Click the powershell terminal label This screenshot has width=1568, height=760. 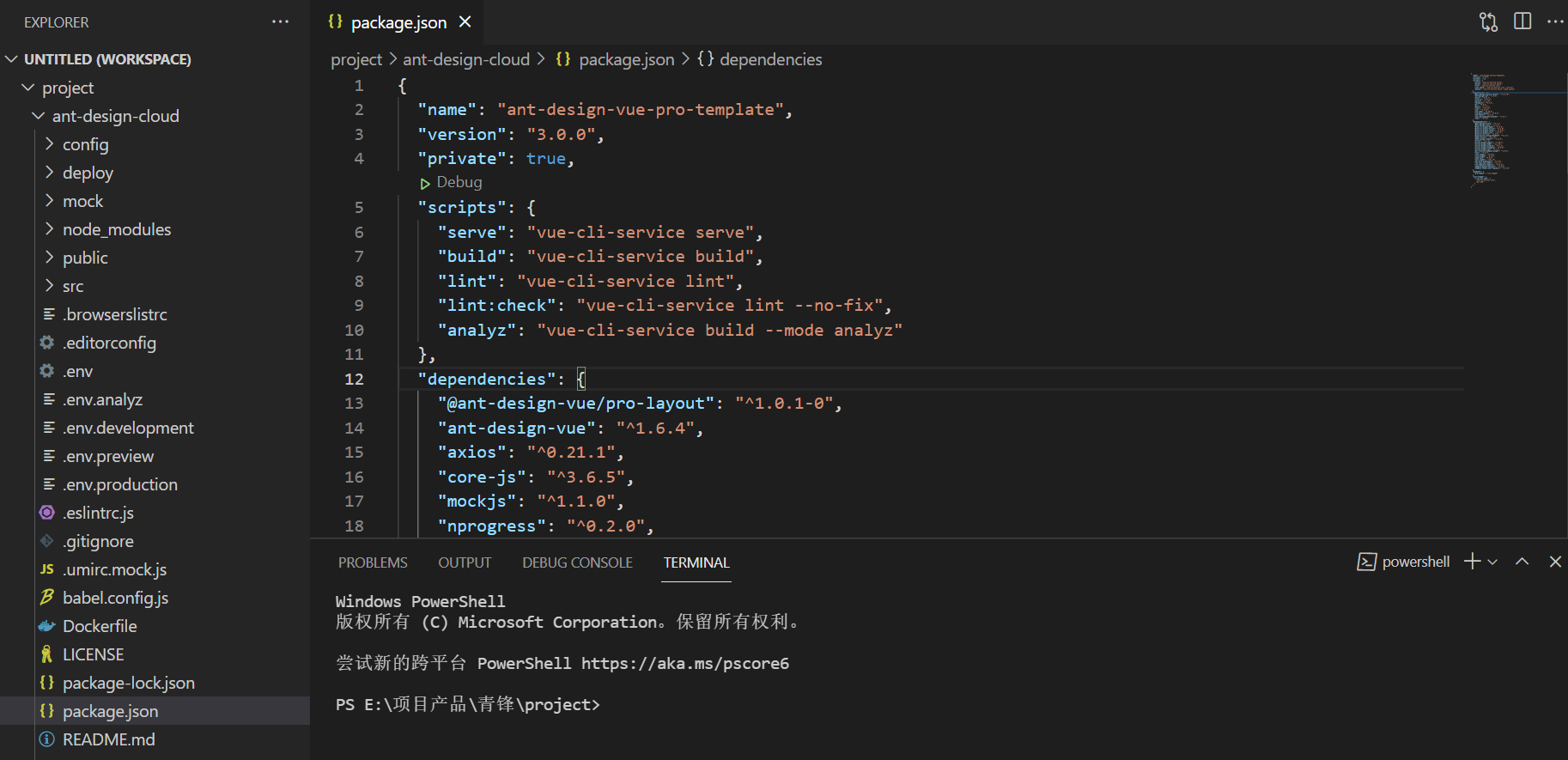point(1416,562)
